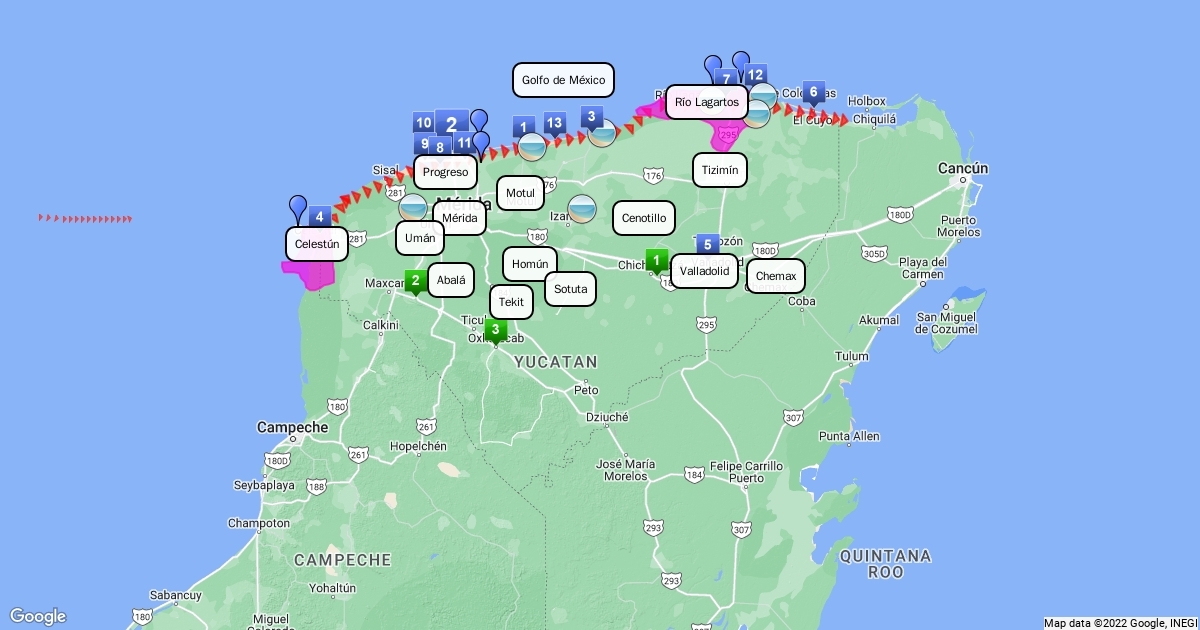Select the Tizimín place label
This screenshot has width=1200, height=630.
720,170
